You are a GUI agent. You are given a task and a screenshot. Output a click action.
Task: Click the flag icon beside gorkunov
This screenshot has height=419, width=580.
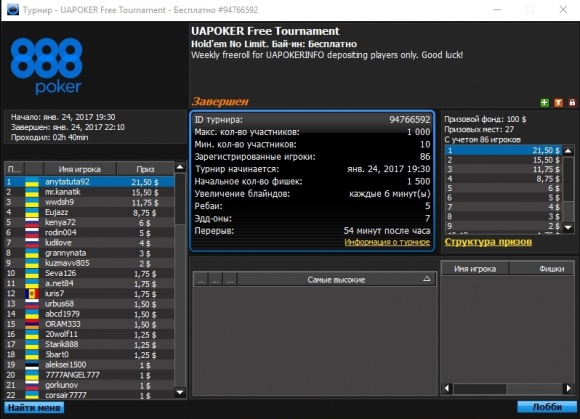[x=32, y=385]
